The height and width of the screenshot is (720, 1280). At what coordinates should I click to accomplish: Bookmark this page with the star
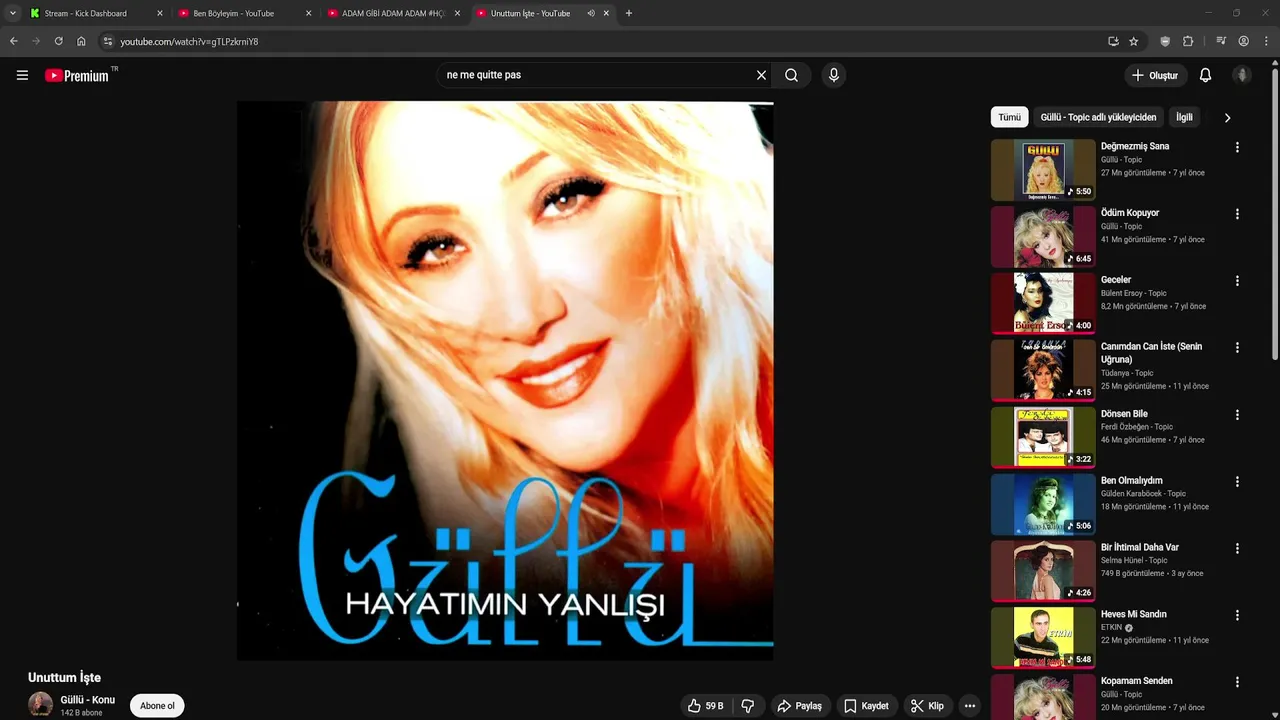1133,41
